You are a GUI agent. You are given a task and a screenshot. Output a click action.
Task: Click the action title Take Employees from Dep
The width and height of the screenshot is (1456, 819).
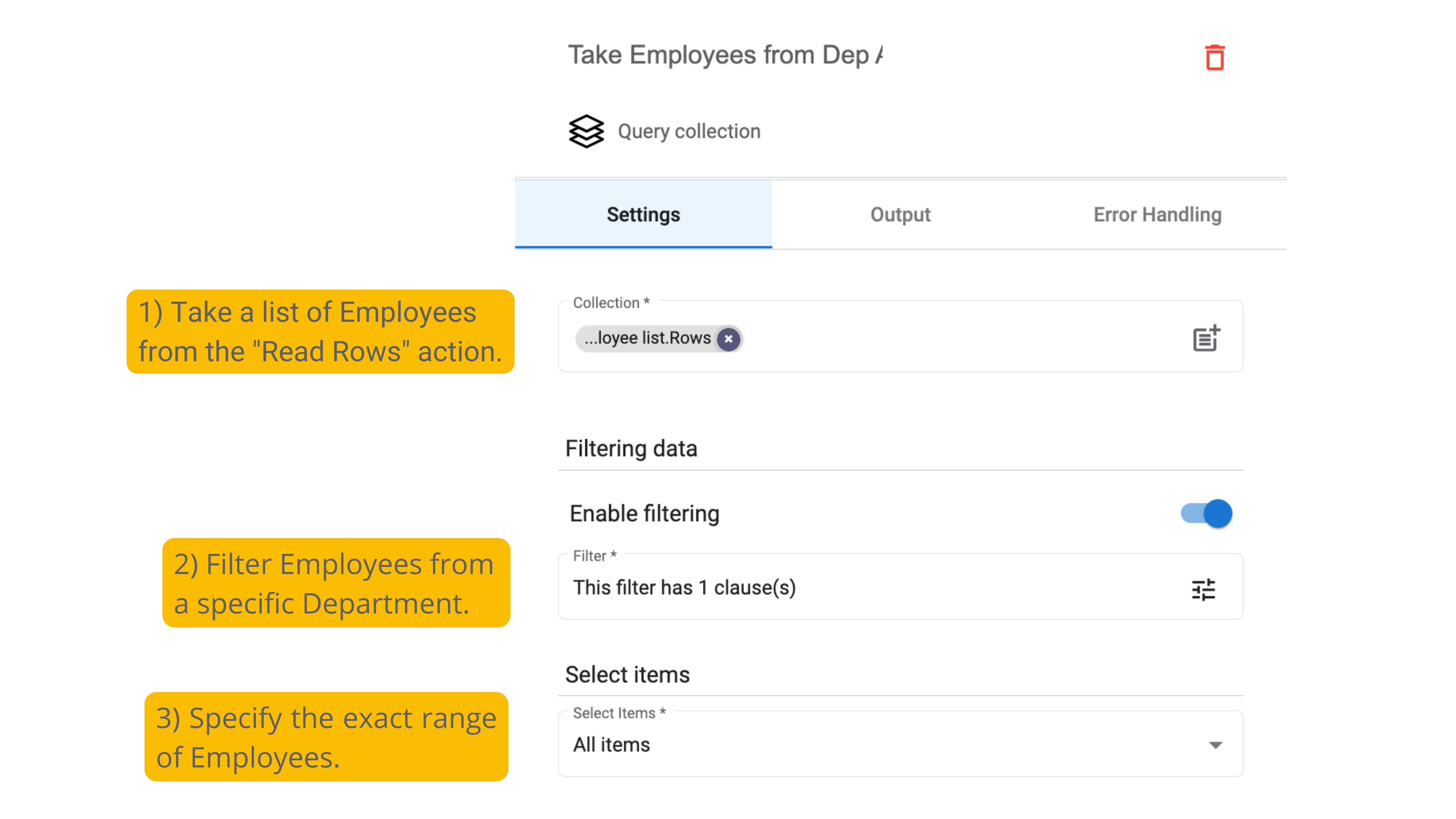725,55
